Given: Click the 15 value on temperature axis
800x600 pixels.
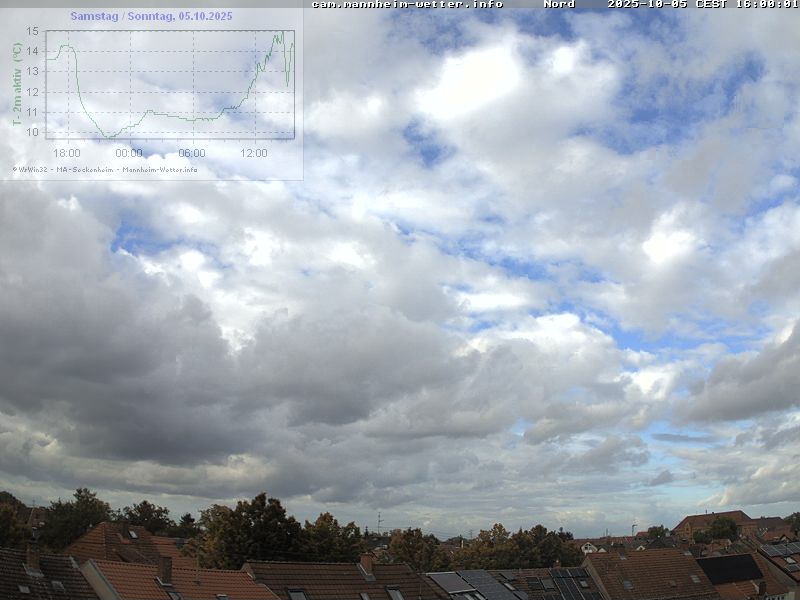Looking at the screenshot, I should pyautogui.click(x=33, y=31).
